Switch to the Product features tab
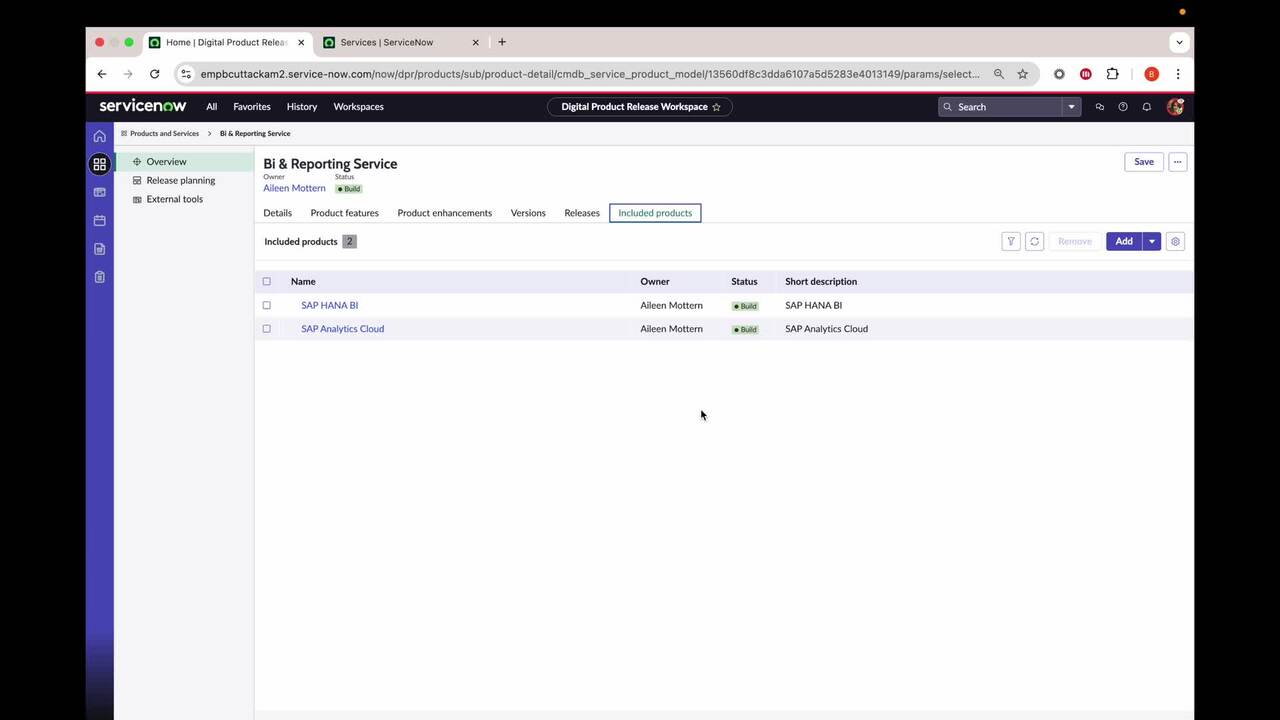Viewport: 1280px width, 720px height. click(x=344, y=212)
